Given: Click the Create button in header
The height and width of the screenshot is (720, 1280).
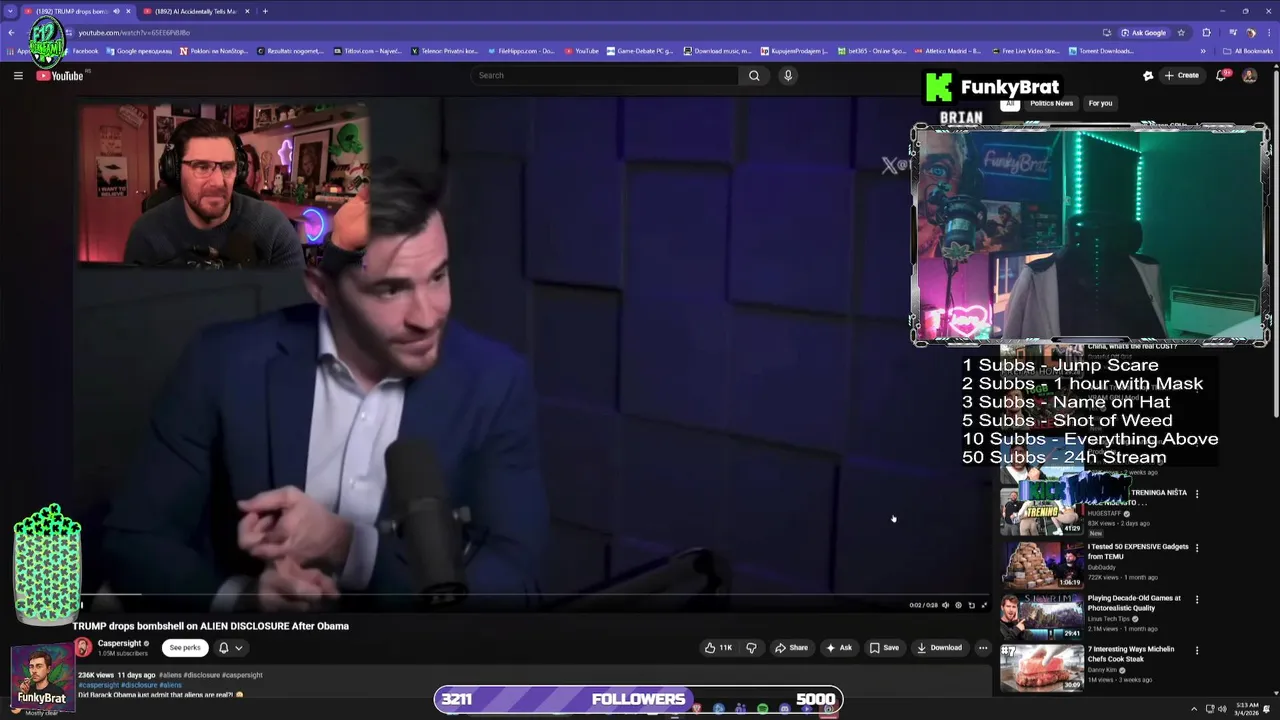Looking at the screenshot, I should pos(1181,75).
